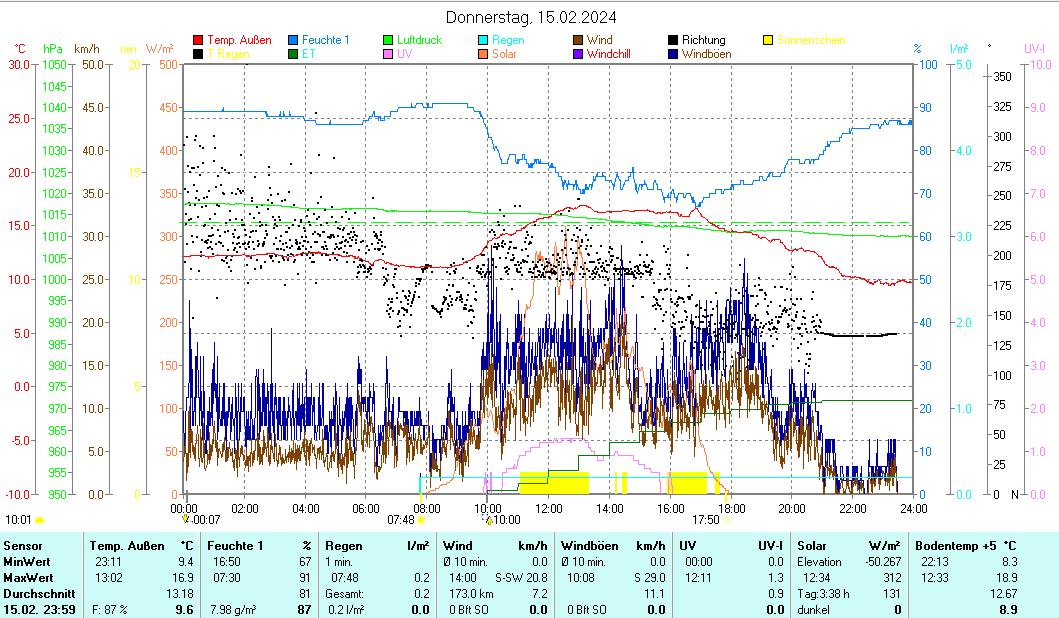1059x618 pixels.
Task: Click the dark green ET legend square
Action: pos(294,54)
